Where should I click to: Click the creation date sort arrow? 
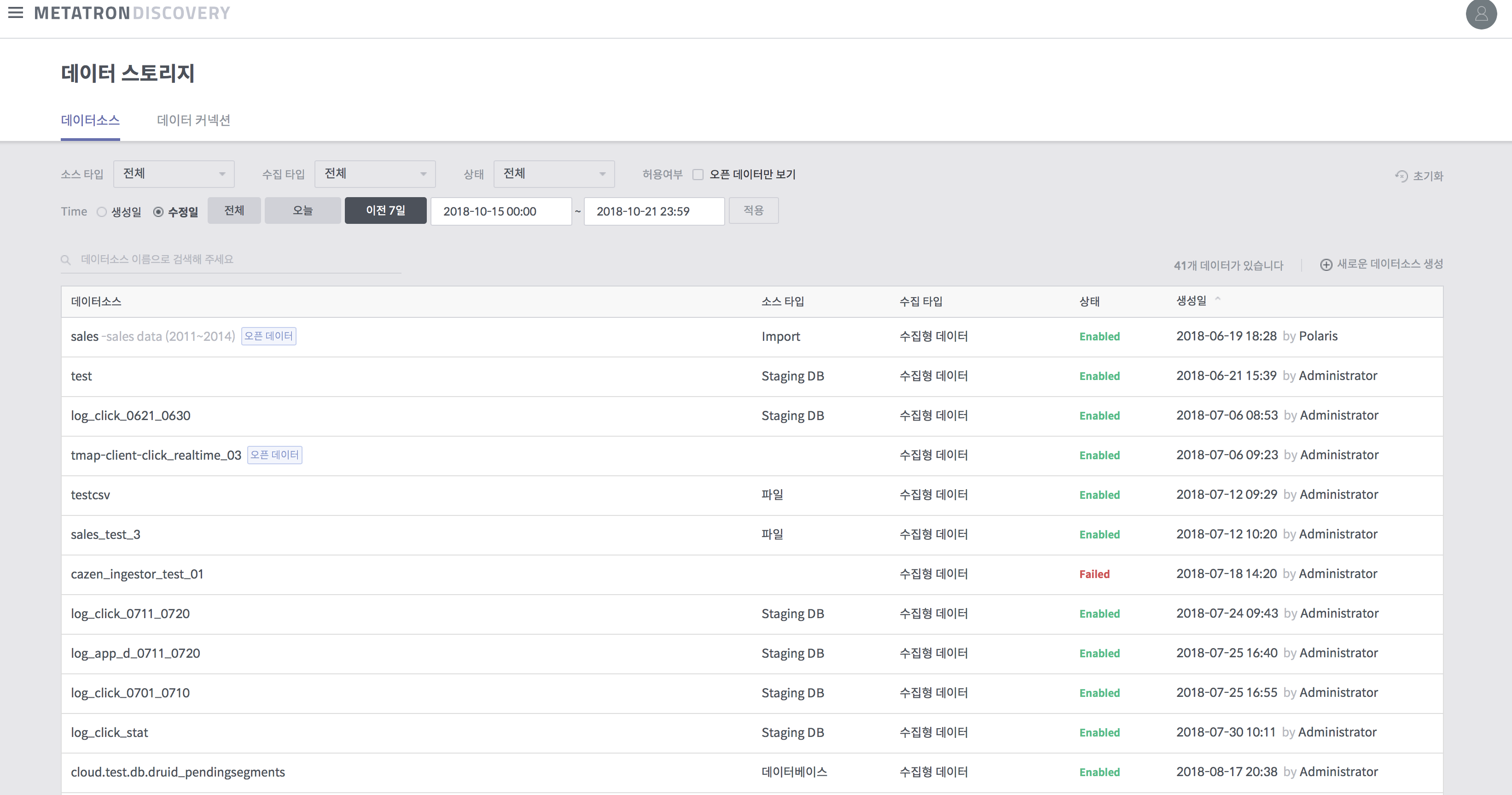[1217, 299]
